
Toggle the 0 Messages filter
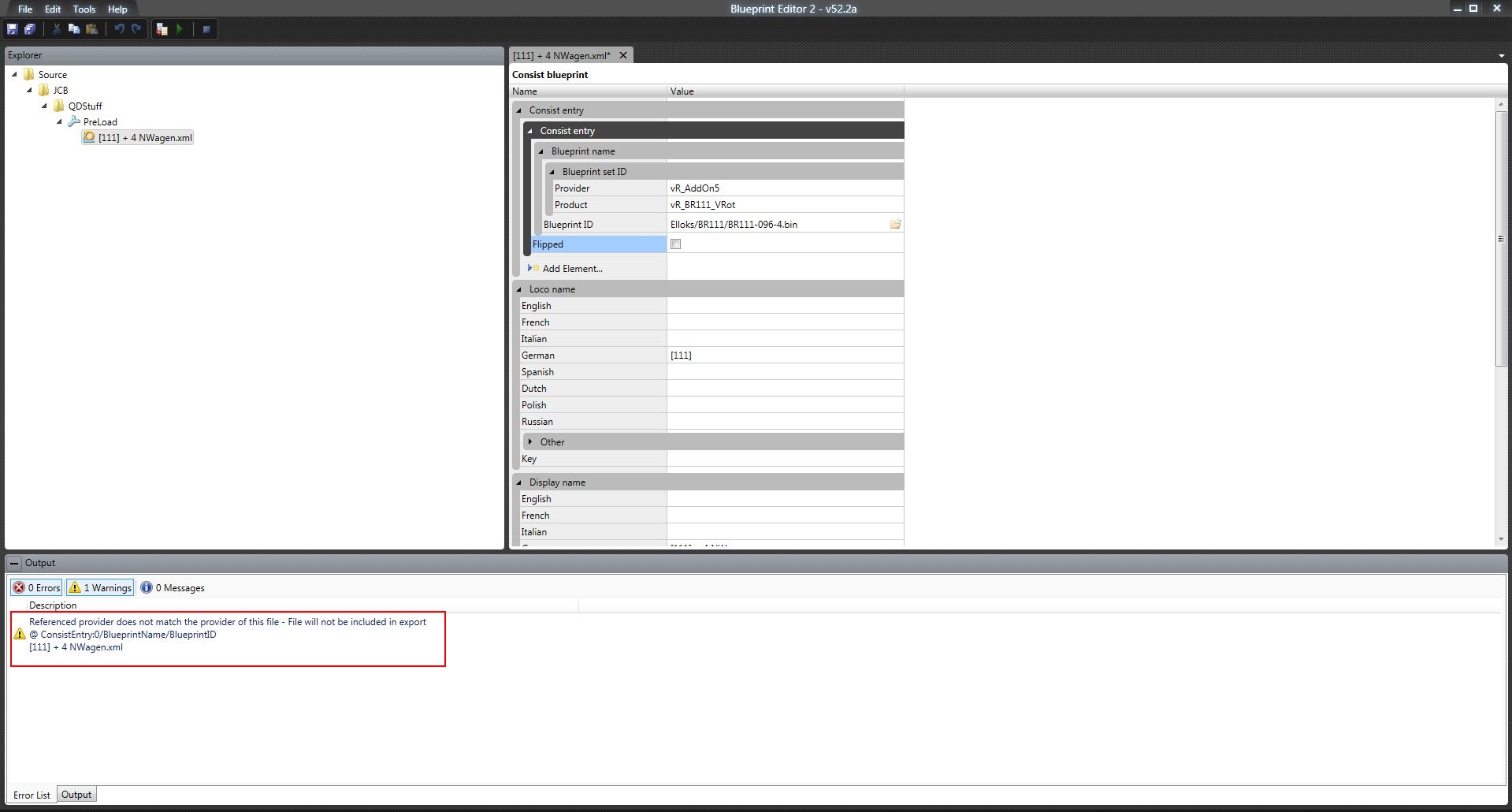(x=173, y=587)
